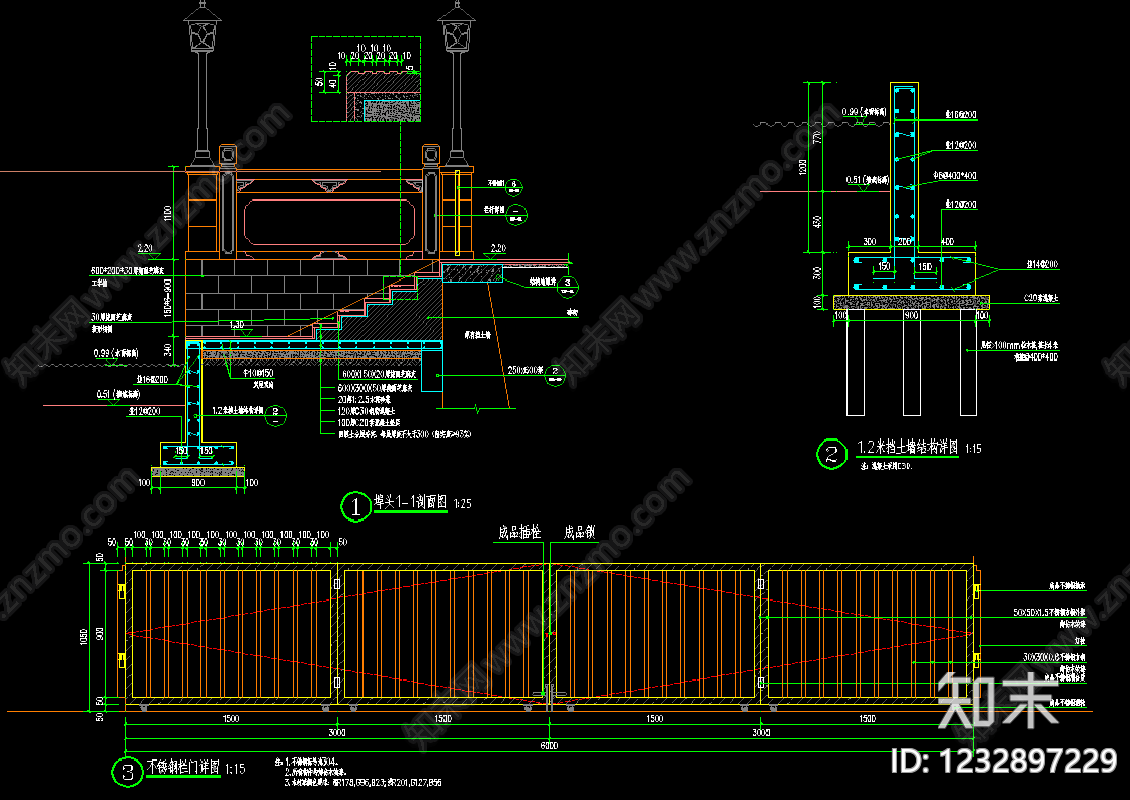The image size is (1130, 800).
Task: Select the 1200 wall height dimension
Action: 803,167
